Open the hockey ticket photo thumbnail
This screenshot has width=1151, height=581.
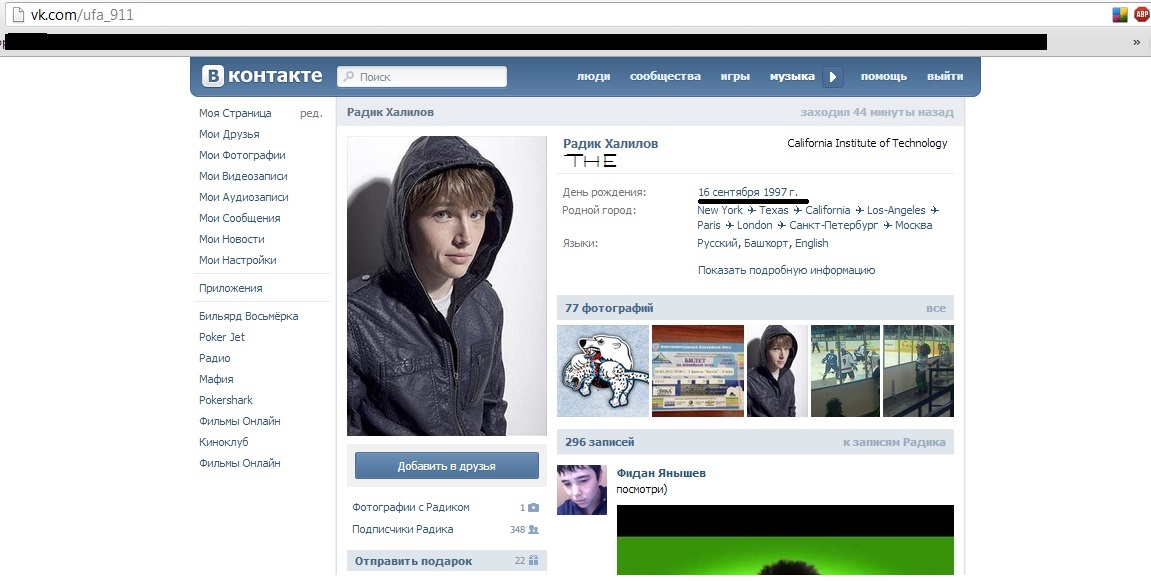tap(698, 371)
